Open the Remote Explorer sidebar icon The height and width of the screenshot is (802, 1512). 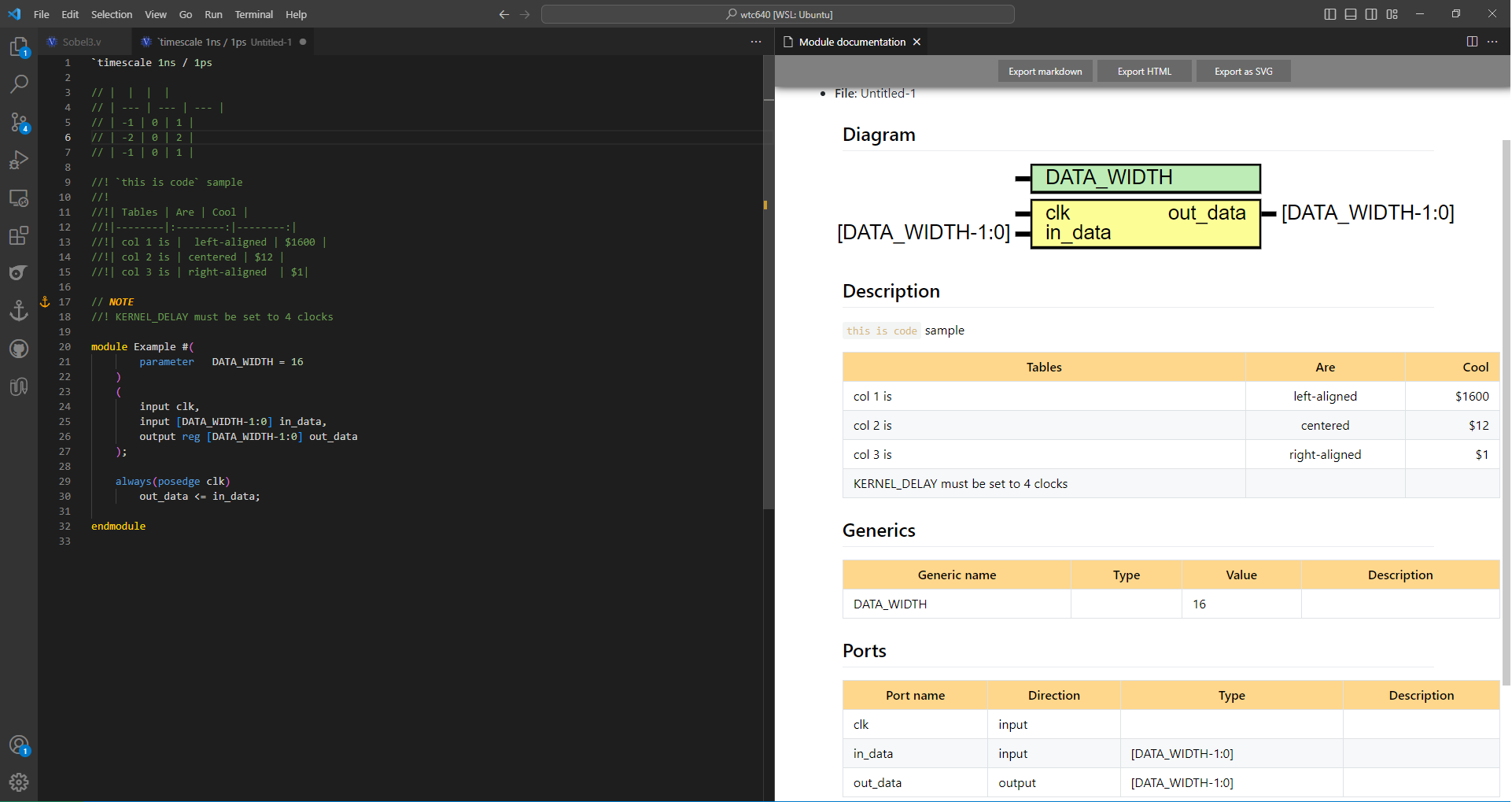19,198
